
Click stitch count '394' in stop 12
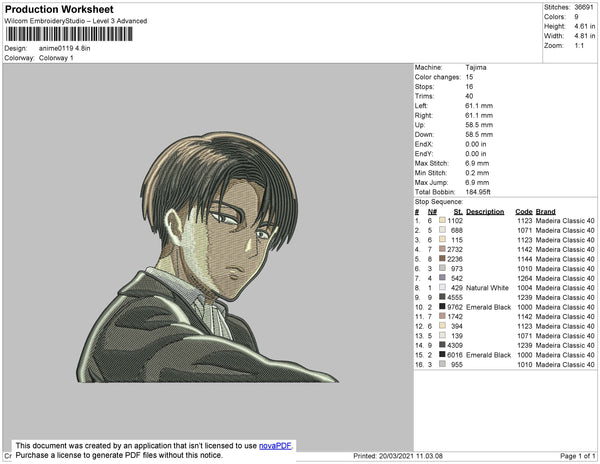tap(457, 326)
